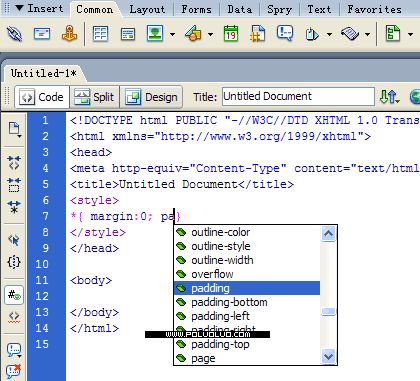420x381 pixels.
Task: Switch to the Common tab
Action: point(95,9)
